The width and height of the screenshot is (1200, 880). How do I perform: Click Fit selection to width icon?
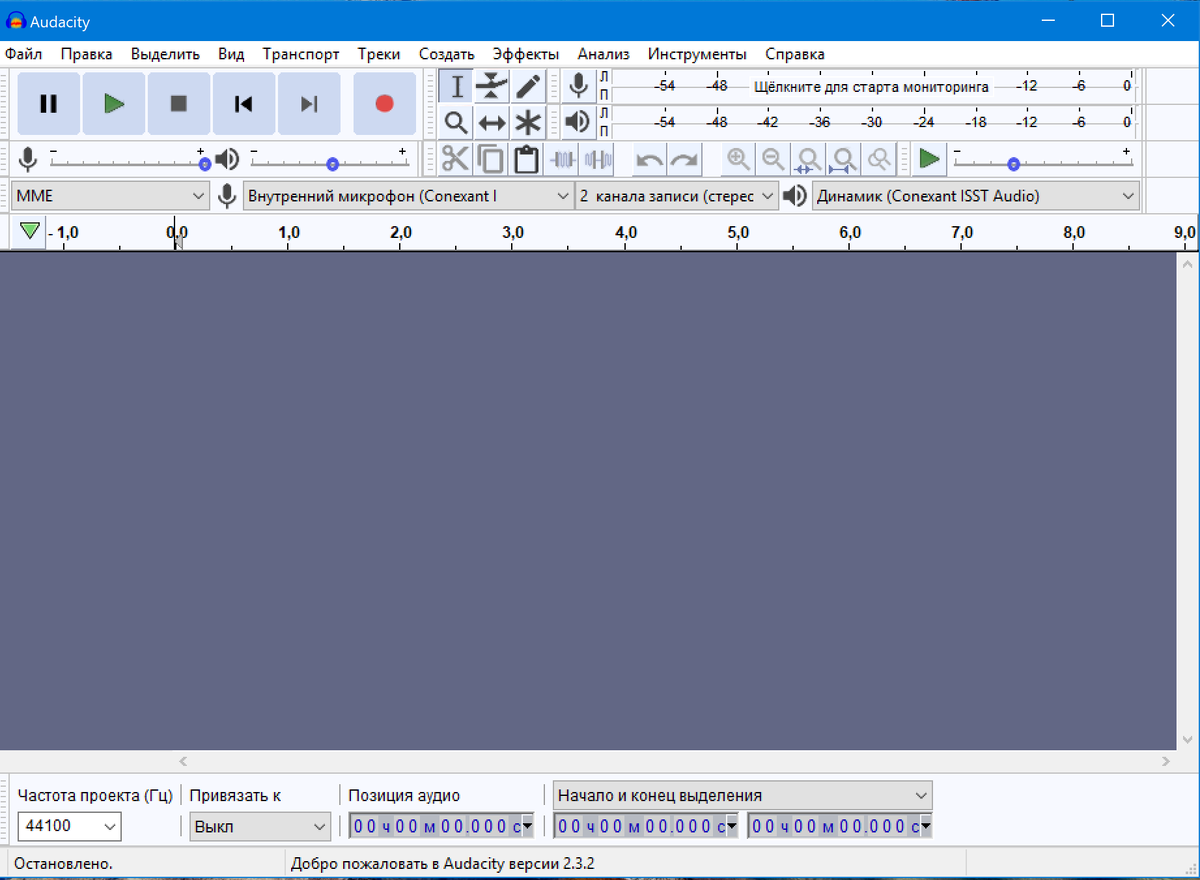(808, 159)
